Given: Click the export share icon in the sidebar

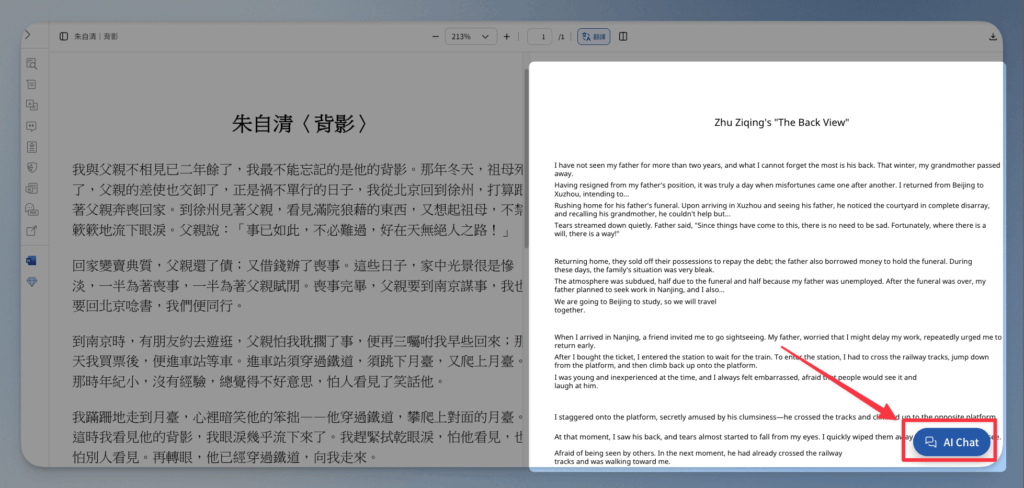Looking at the screenshot, I should 32,230.
